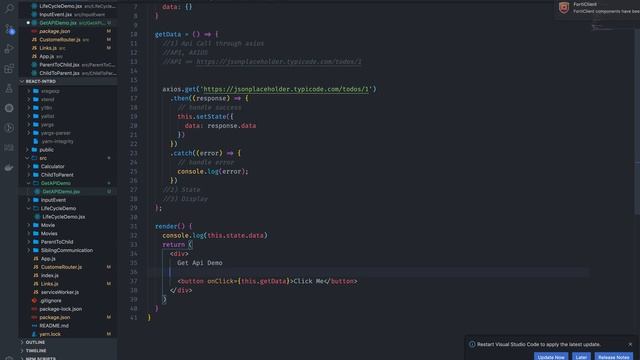This screenshot has width=640, height=360.
Task: Open CustomeRouter.js in the src folder tree
Action: tap(68, 267)
